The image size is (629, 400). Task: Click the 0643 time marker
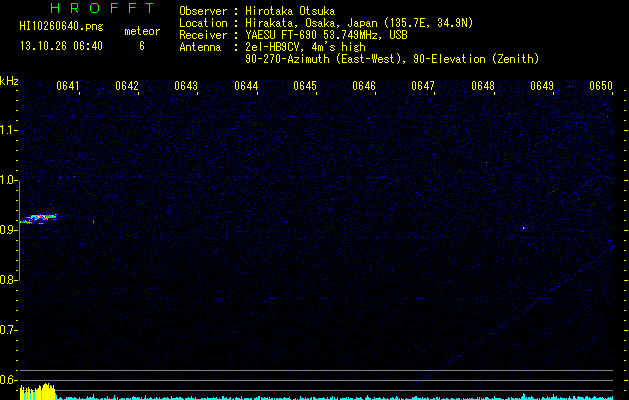tap(186, 86)
